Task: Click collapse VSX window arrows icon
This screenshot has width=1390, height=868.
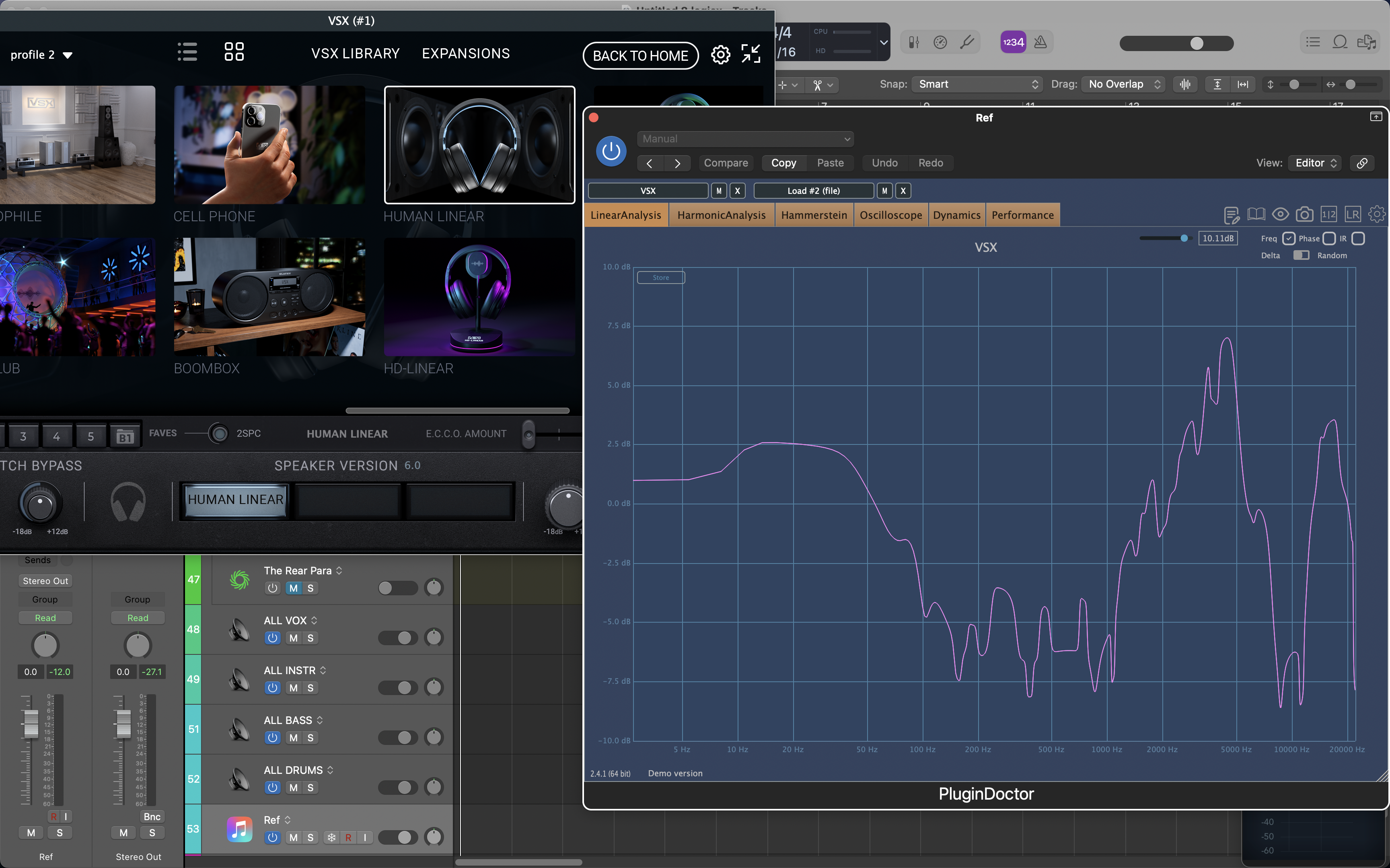Action: (751, 54)
